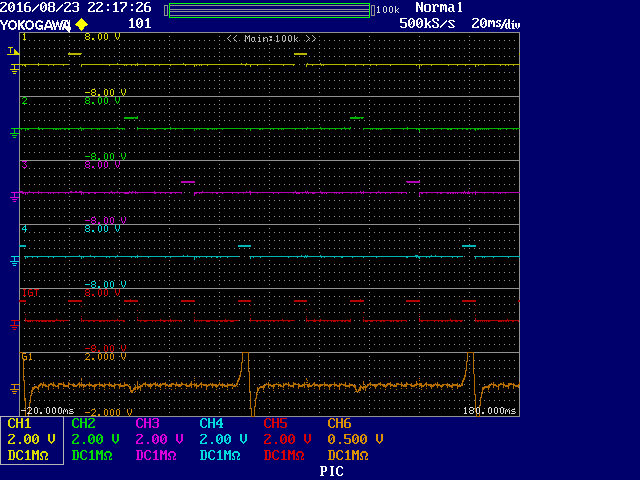
Task: Click channel 3 magenta ground marker
Action: [14, 197]
